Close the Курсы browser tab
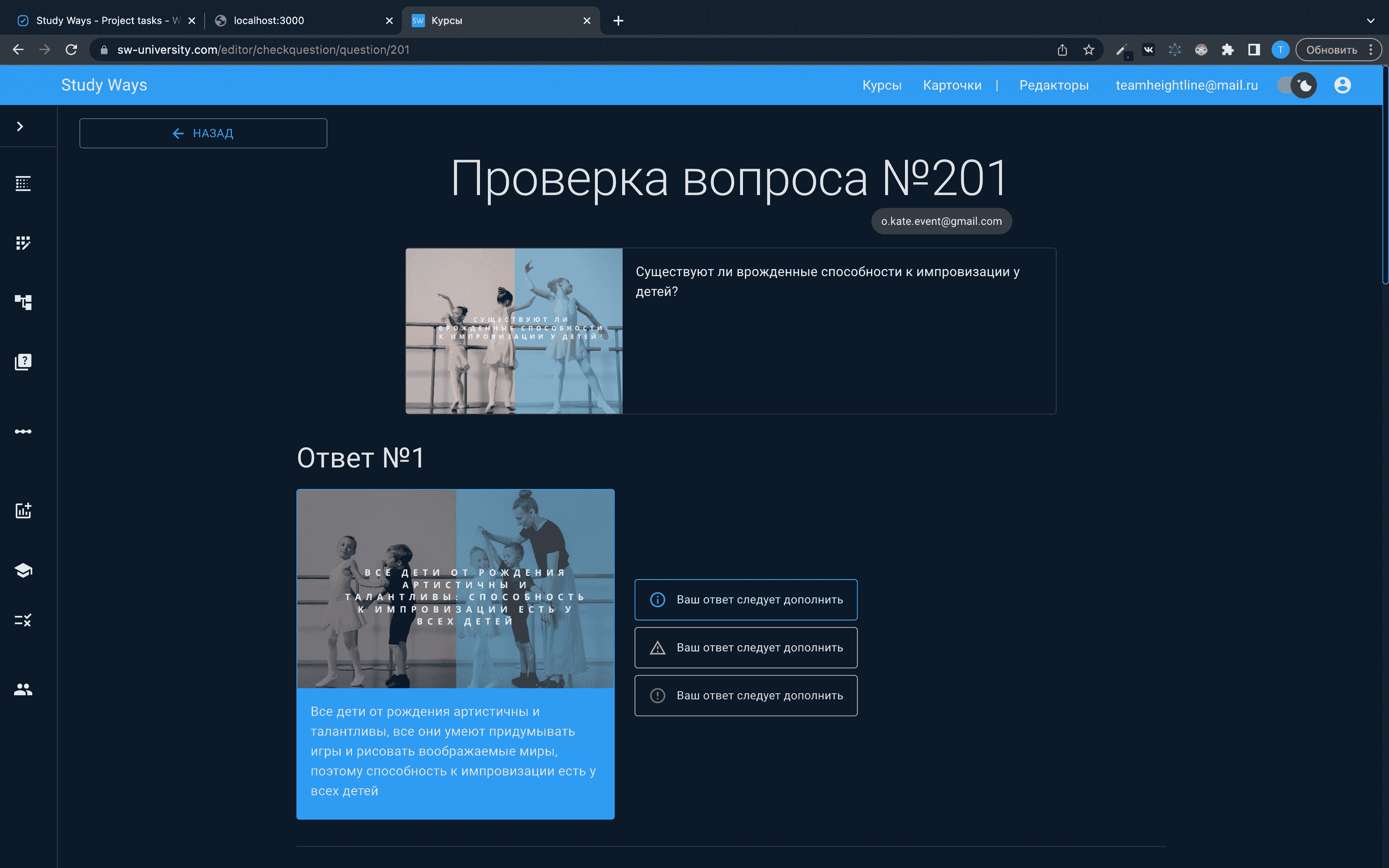Screen dimensions: 1389x868 coord(587,21)
